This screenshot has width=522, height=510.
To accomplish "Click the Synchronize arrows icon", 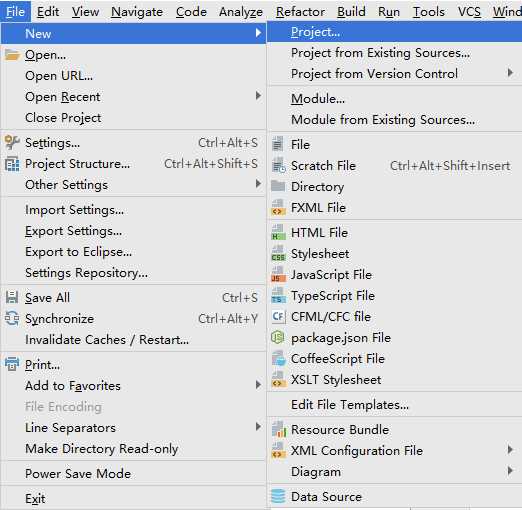I will point(12,319).
